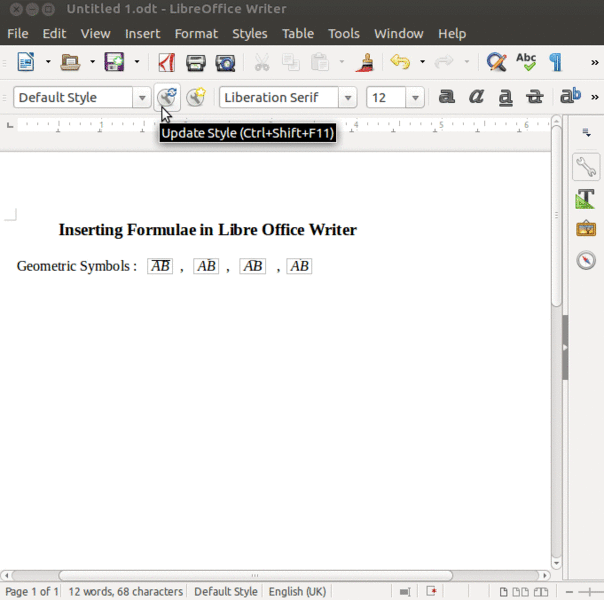
Task: Open the Redo history dropdown
Action: (x=466, y=62)
